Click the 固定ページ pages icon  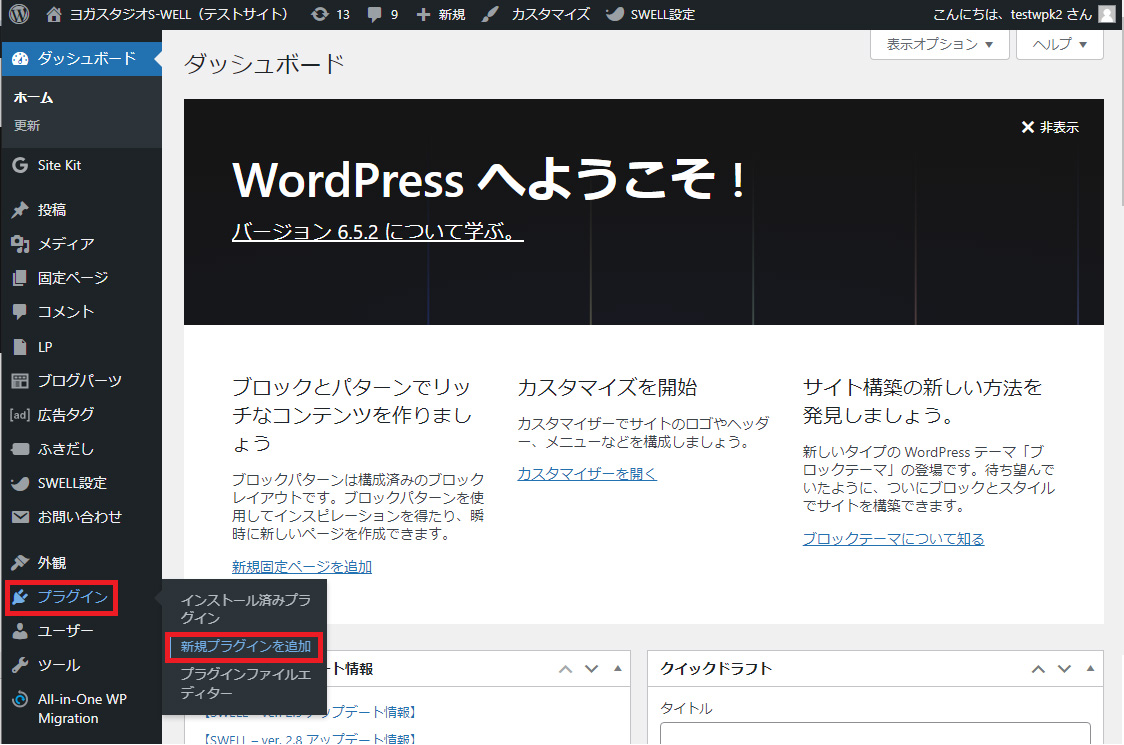(20, 277)
